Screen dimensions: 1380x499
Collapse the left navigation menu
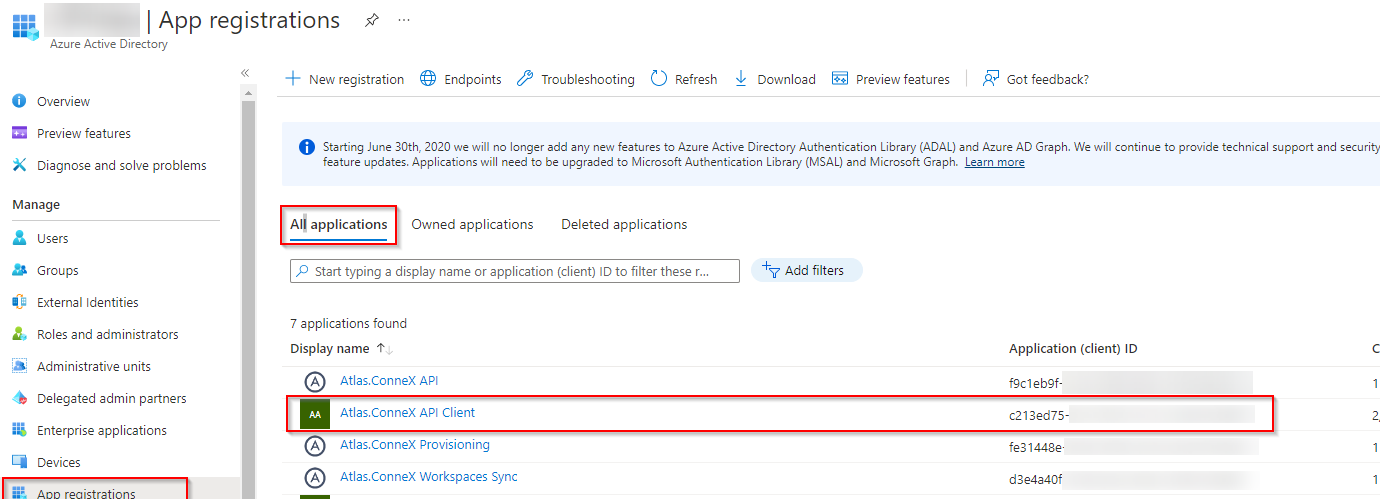(245, 73)
